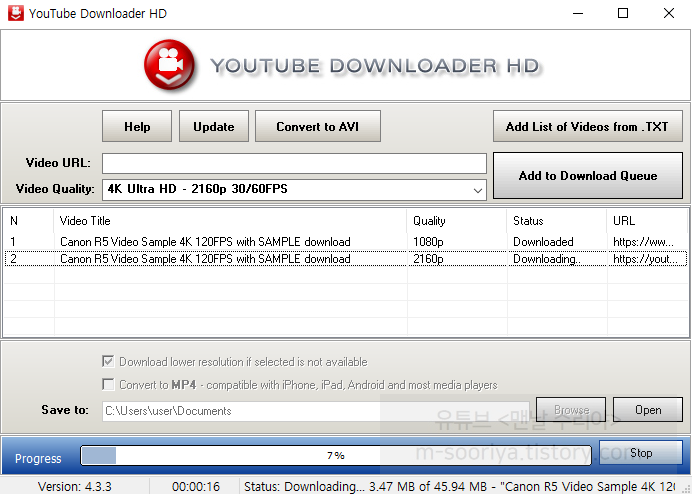Image resolution: width=692 pixels, height=494 pixels.
Task: Click the Quality column header
Action: [x=457, y=221]
